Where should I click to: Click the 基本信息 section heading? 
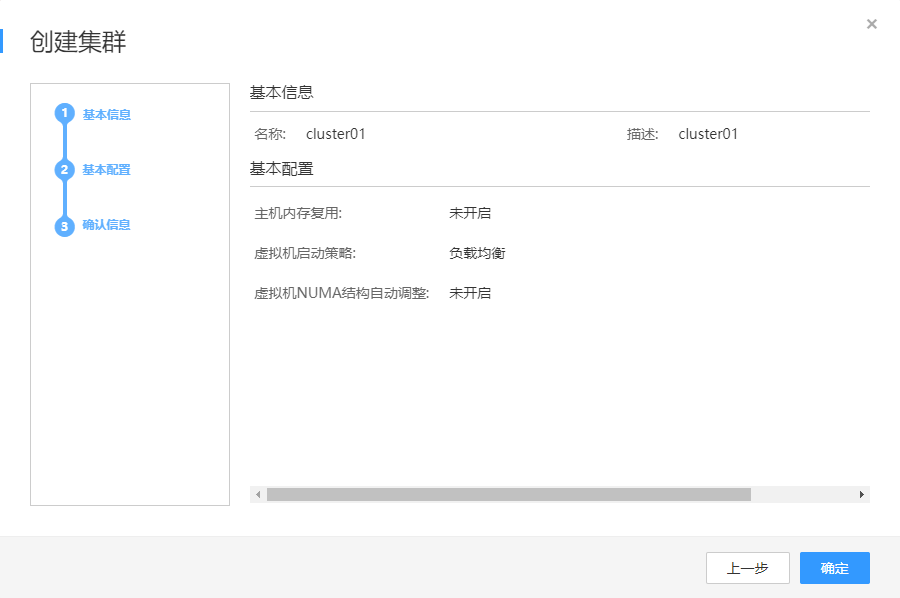pos(281,92)
